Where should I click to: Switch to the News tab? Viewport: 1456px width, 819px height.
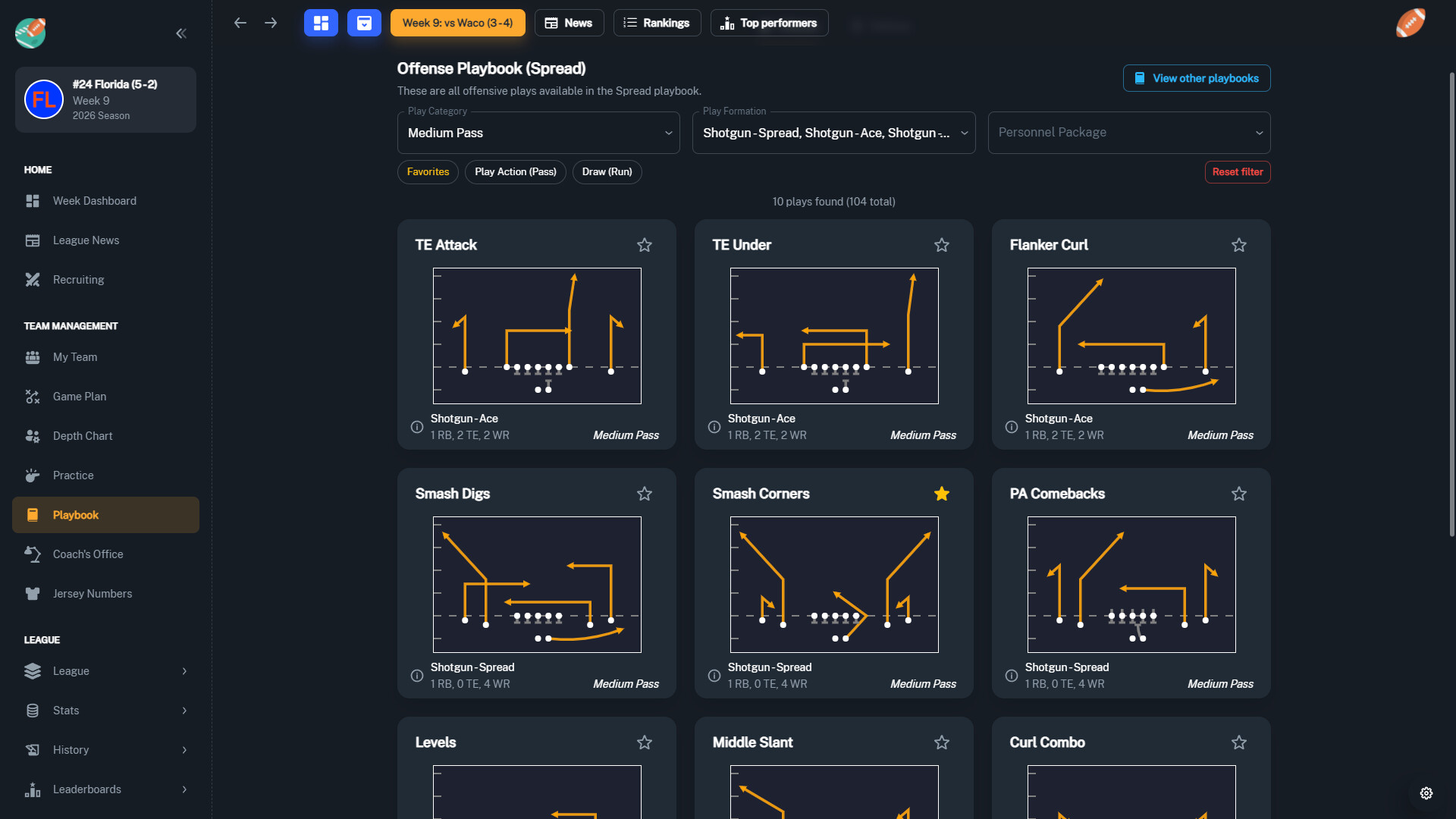pyautogui.click(x=569, y=23)
